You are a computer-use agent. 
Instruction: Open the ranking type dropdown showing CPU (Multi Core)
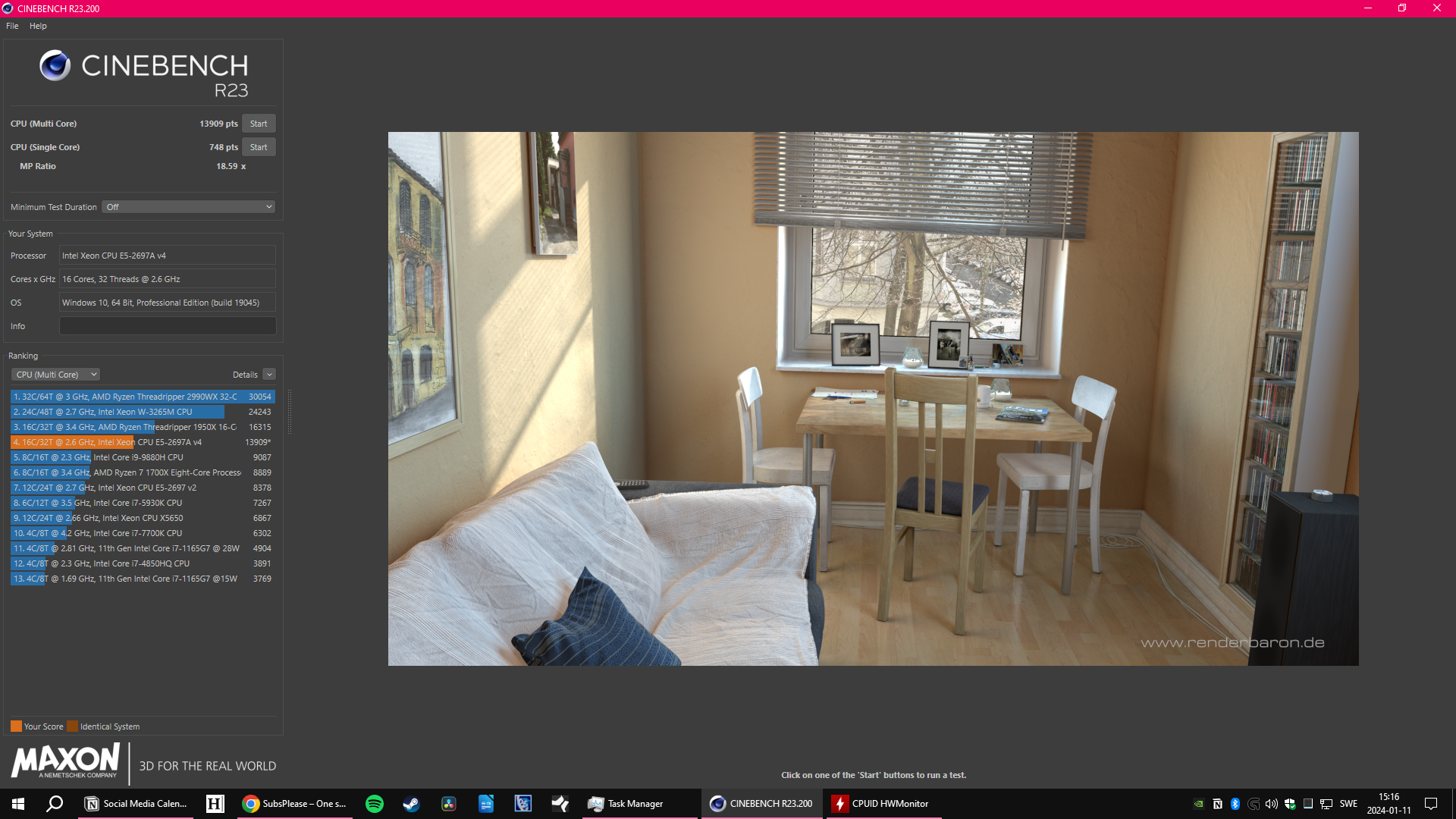click(x=55, y=375)
